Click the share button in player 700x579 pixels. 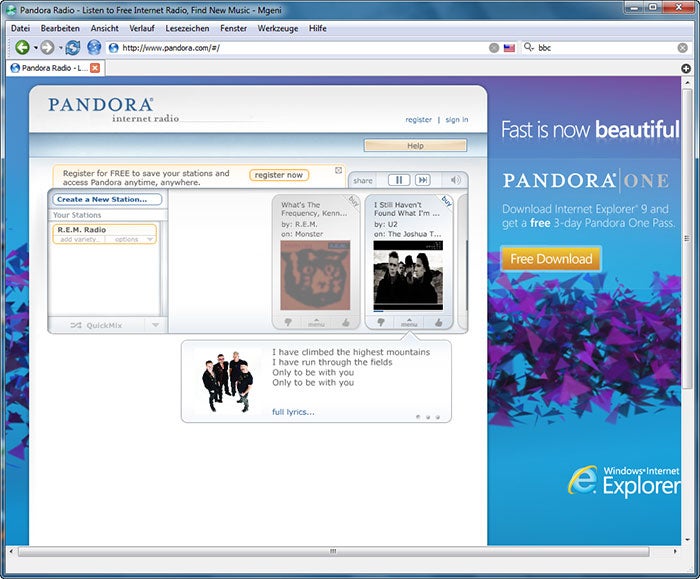click(x=362, y=180)
